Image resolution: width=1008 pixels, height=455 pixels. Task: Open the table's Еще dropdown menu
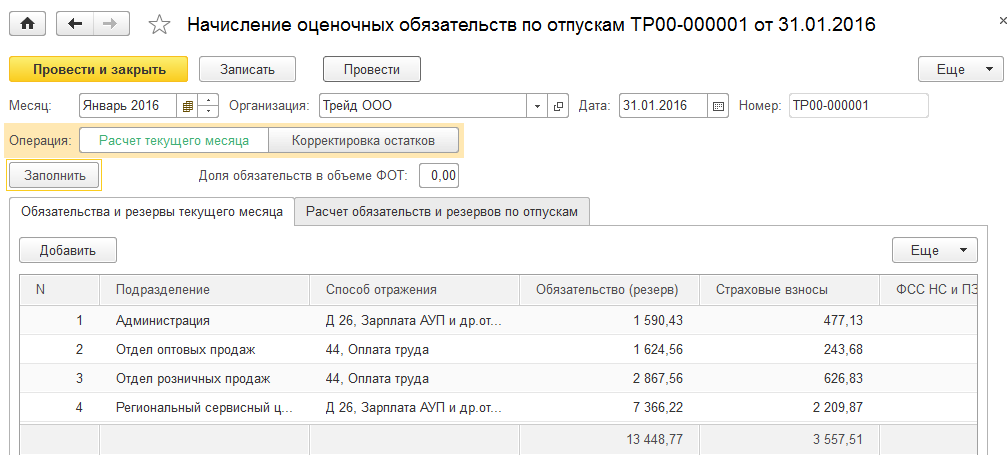click(x=934, y=249)
